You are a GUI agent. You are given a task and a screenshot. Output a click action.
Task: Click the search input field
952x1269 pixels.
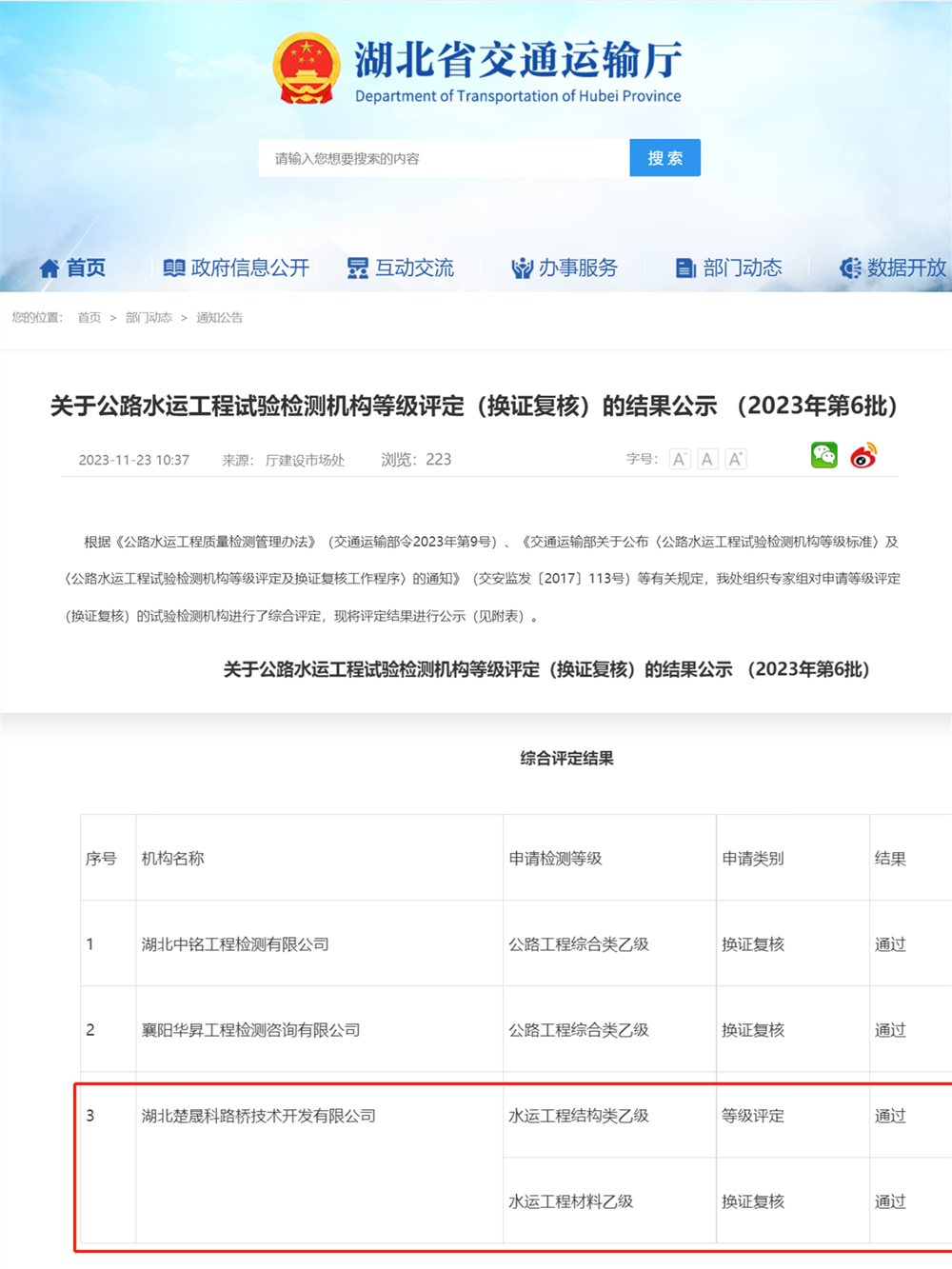(x=444, y=158)
